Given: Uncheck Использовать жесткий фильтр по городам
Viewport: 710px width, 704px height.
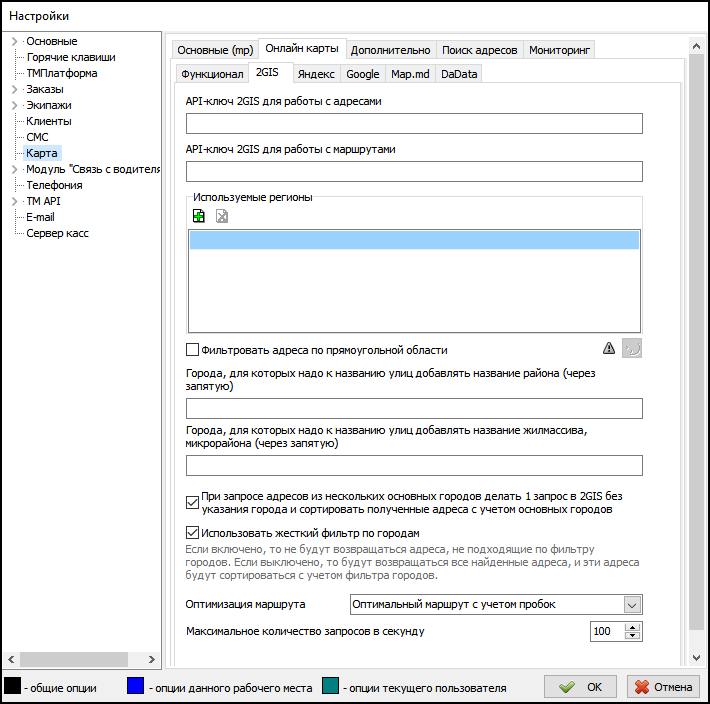Looking at the screenshot, I should 193,533.
